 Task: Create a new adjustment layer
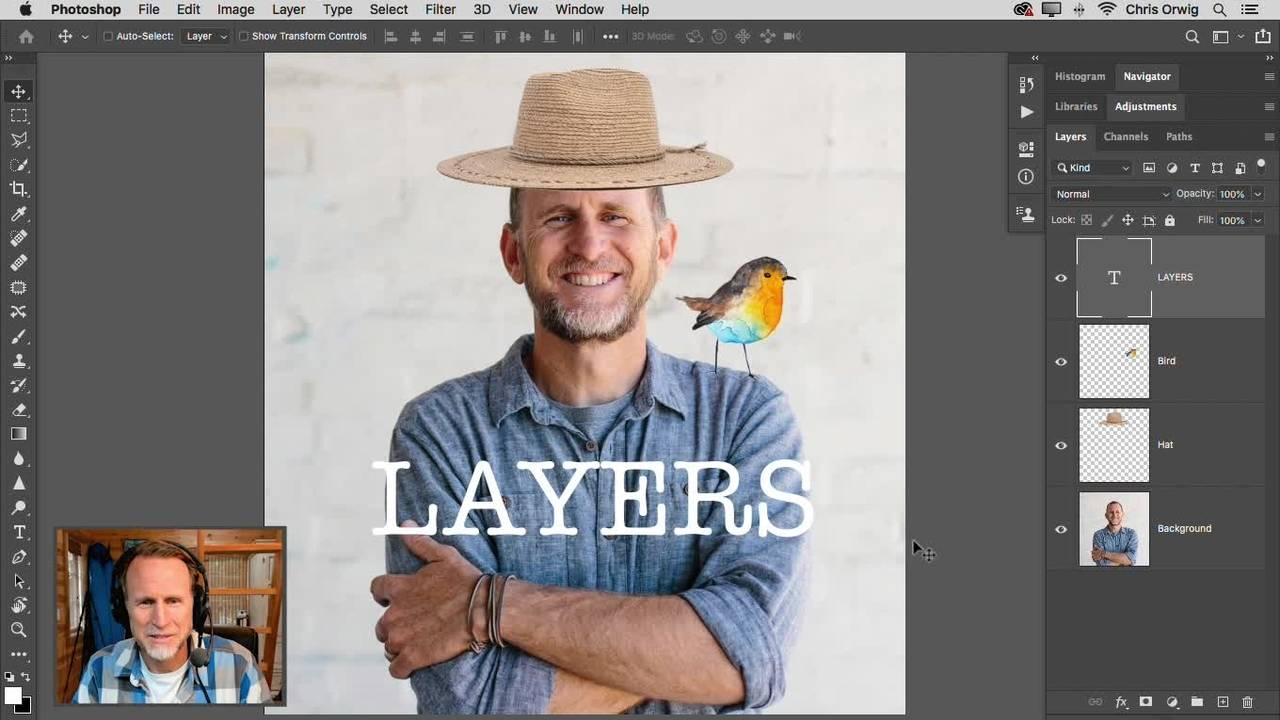tap(1172, 703)
